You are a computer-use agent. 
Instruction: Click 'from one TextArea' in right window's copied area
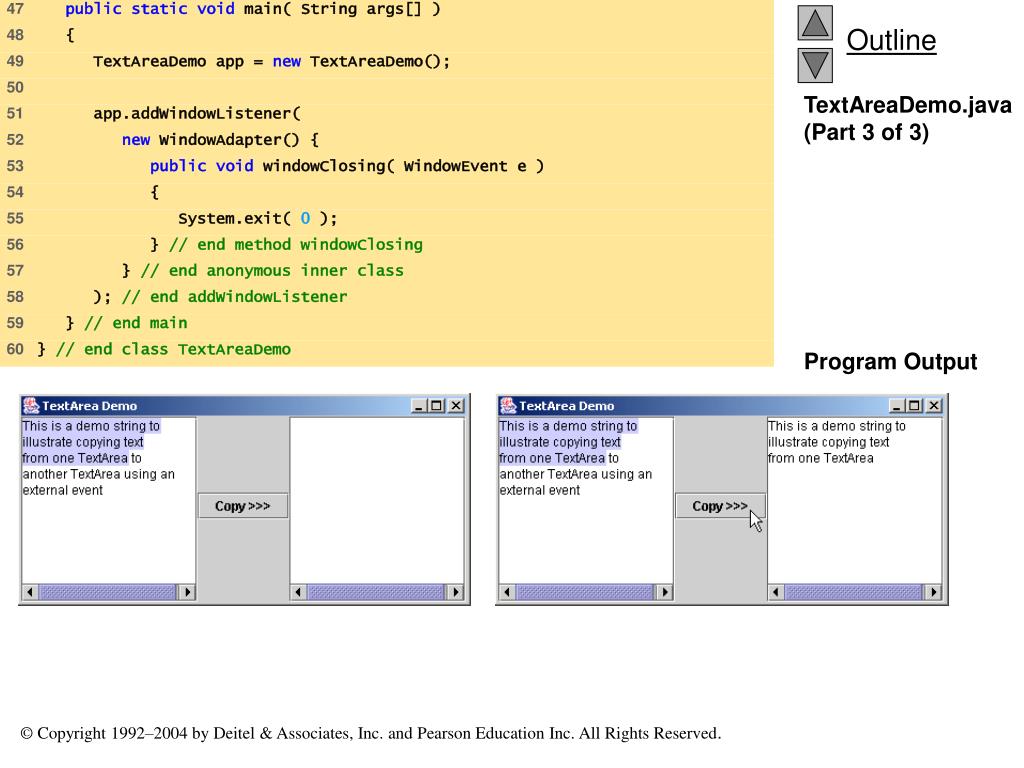(x=821, y=458)
